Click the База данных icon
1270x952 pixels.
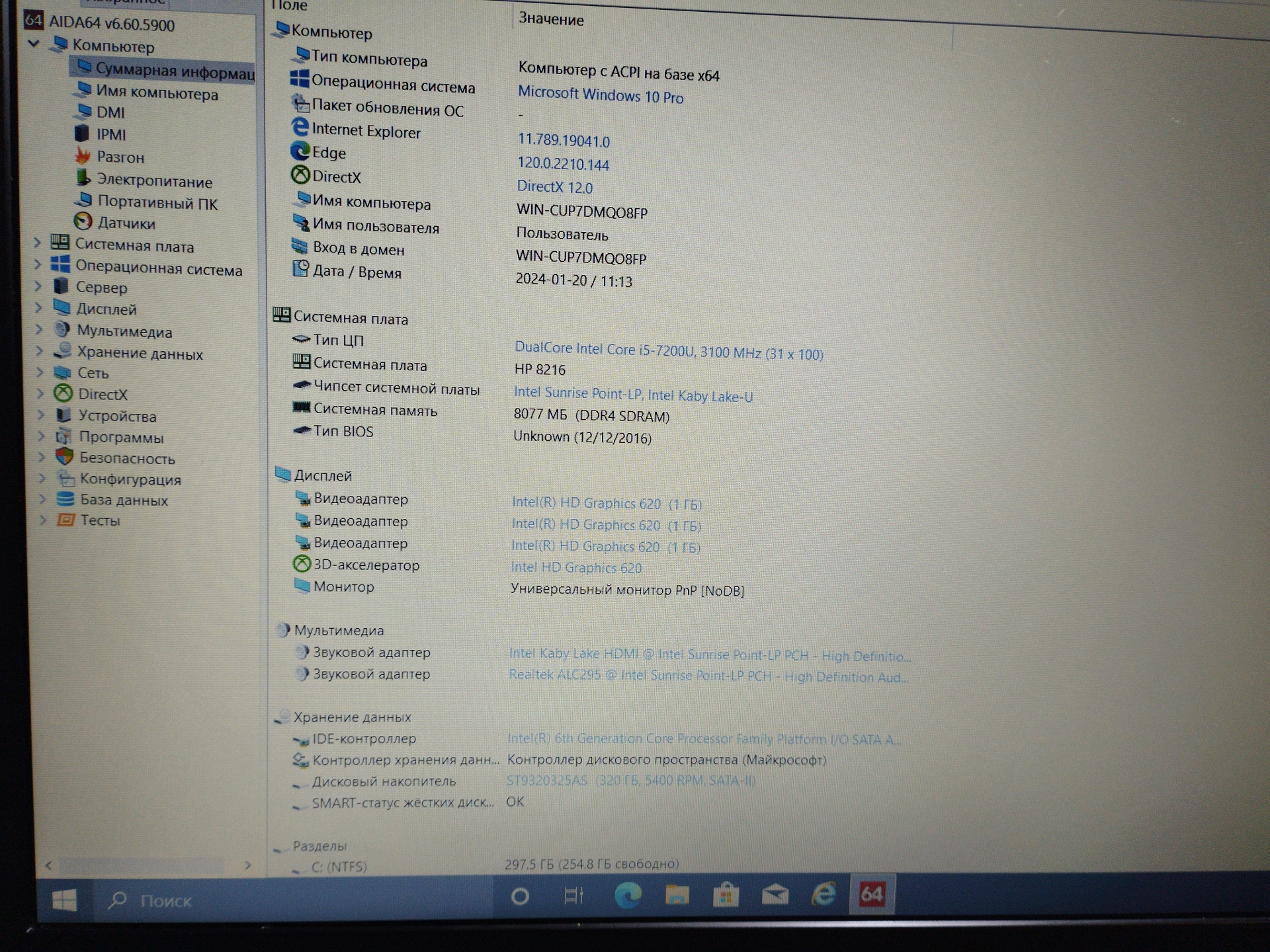click(65, 498)
